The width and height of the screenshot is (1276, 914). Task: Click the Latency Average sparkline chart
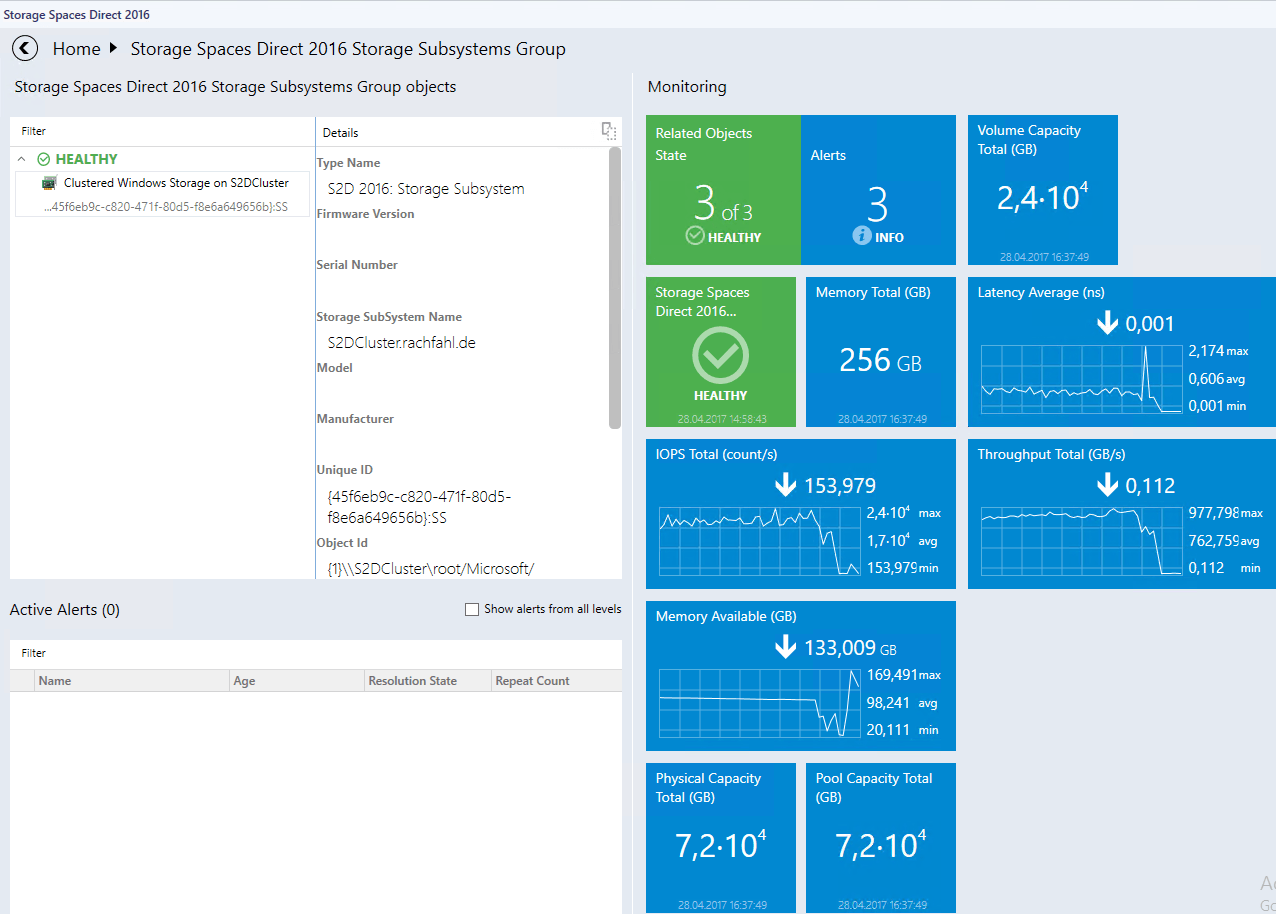click(1082, 380)
